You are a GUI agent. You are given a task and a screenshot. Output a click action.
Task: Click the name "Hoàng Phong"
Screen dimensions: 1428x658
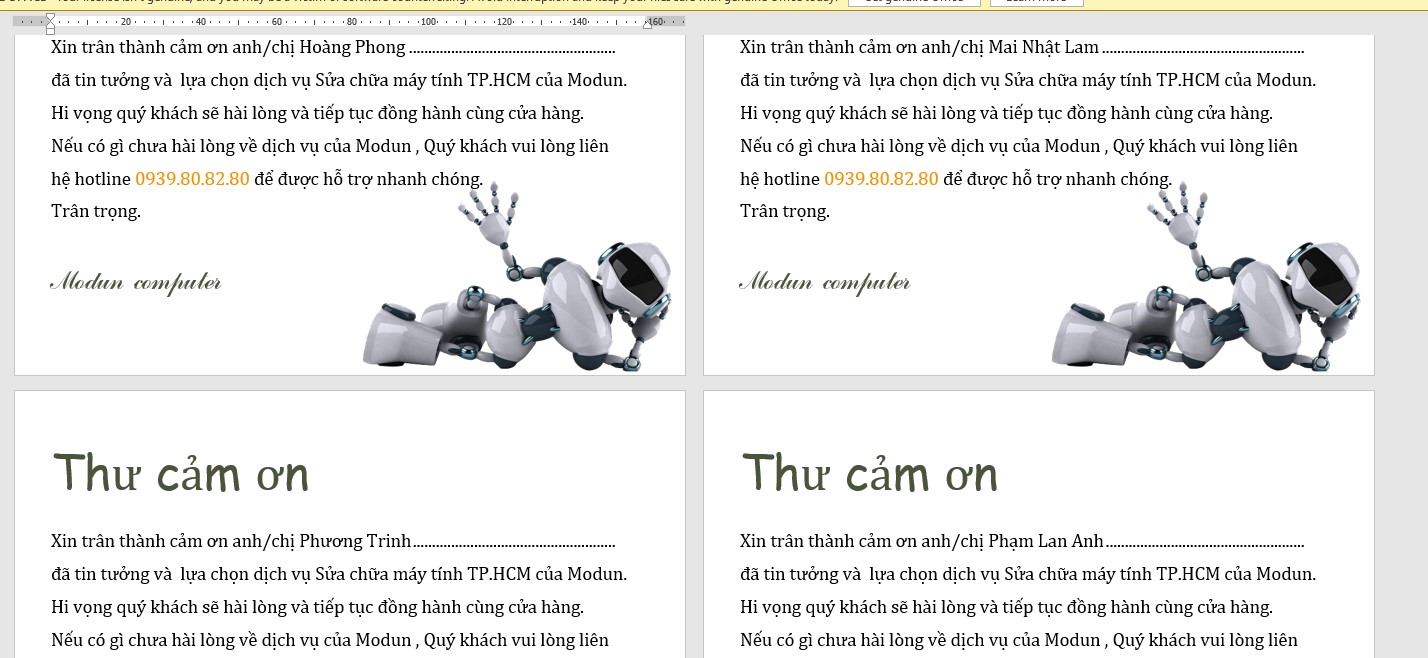352,47
